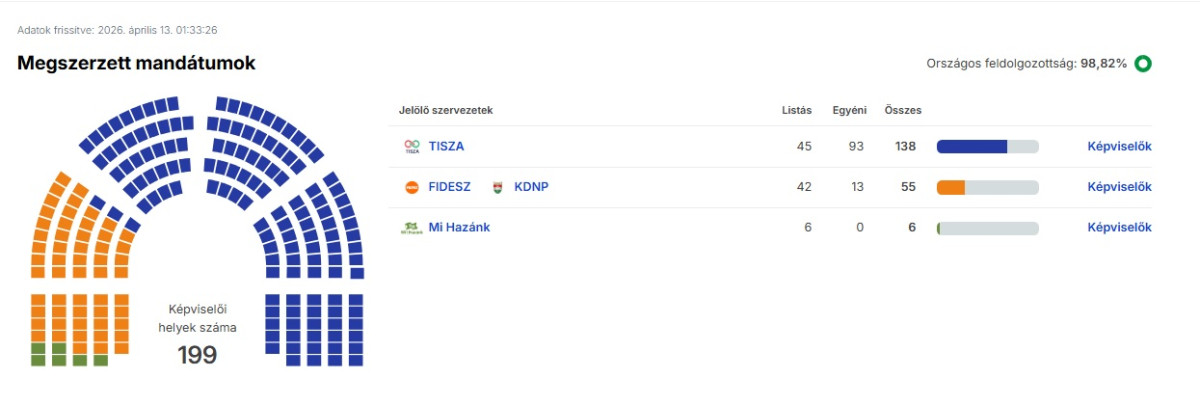Open the TISZA party link
The height and width of the screenshot is (405, 1200).
pyautogui.click(x=446, y=146)
